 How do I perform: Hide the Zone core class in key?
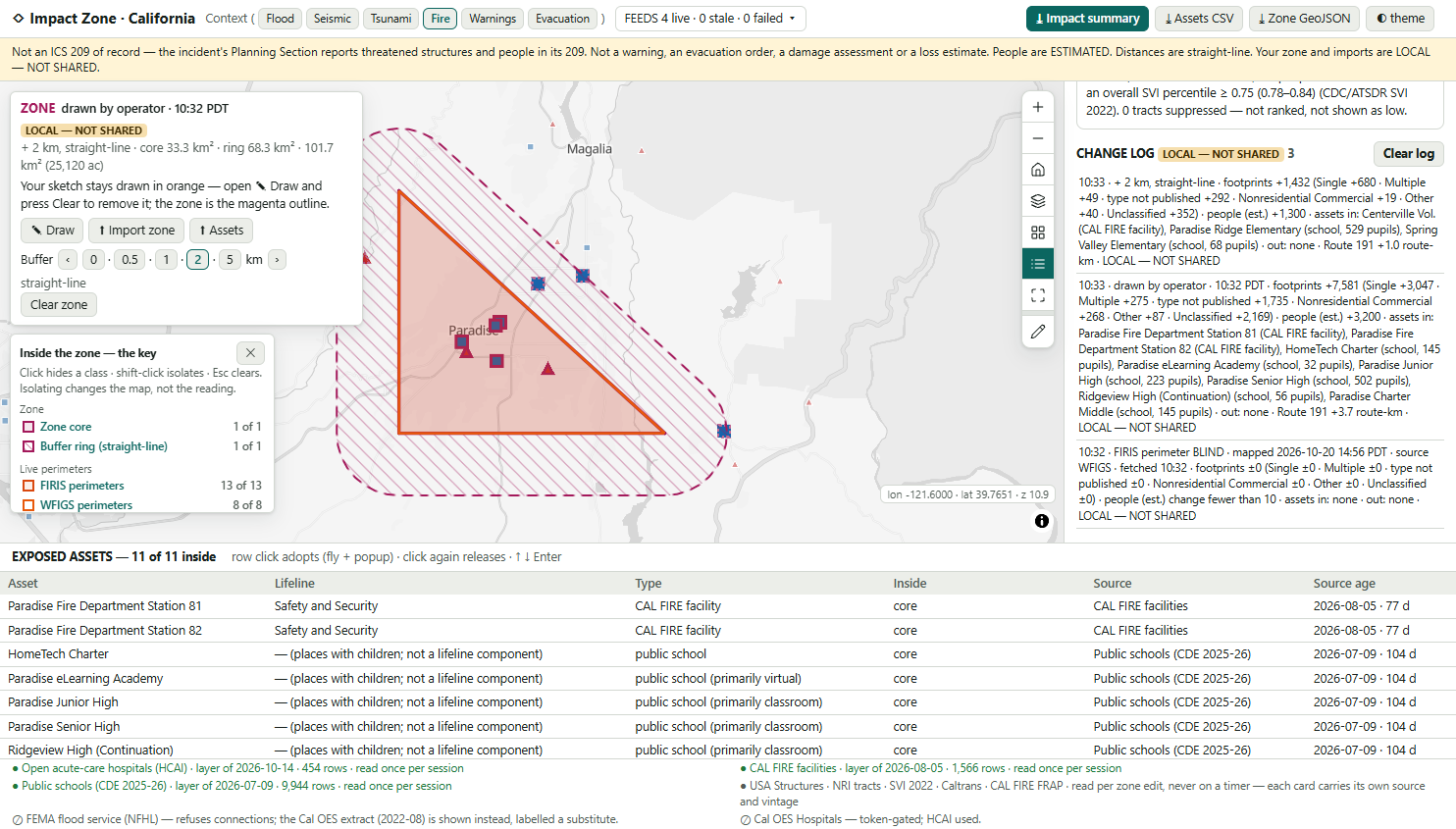point(140,427)
